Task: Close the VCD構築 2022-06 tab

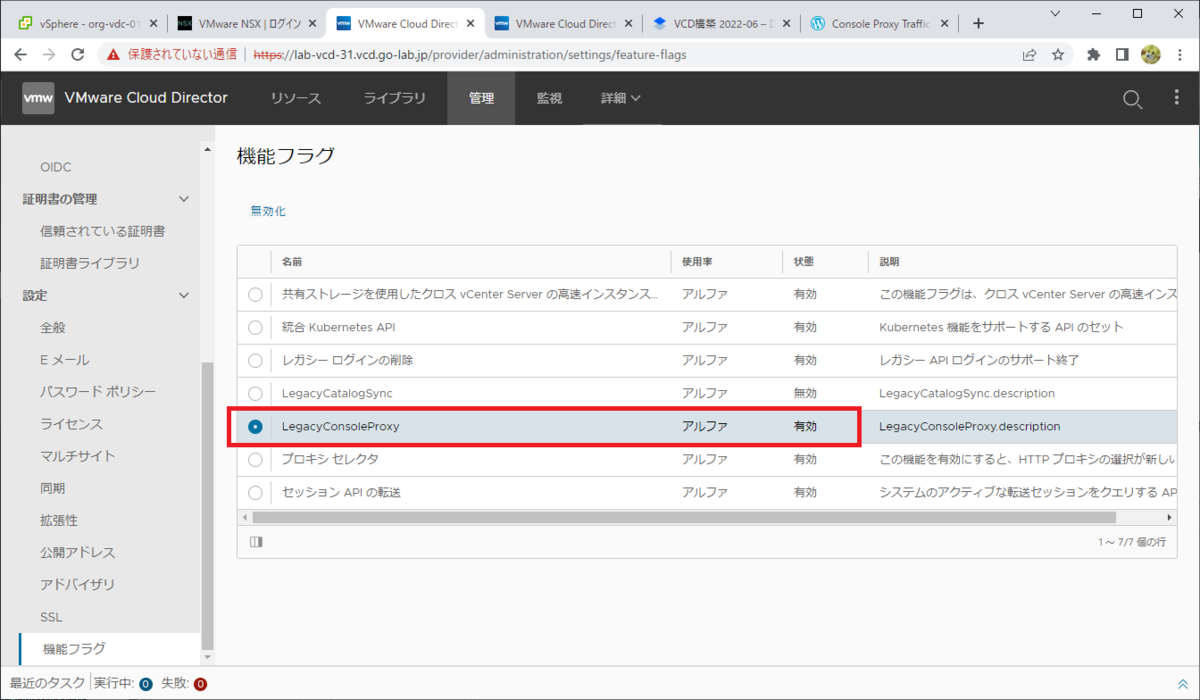Action: tap(788, 23)
